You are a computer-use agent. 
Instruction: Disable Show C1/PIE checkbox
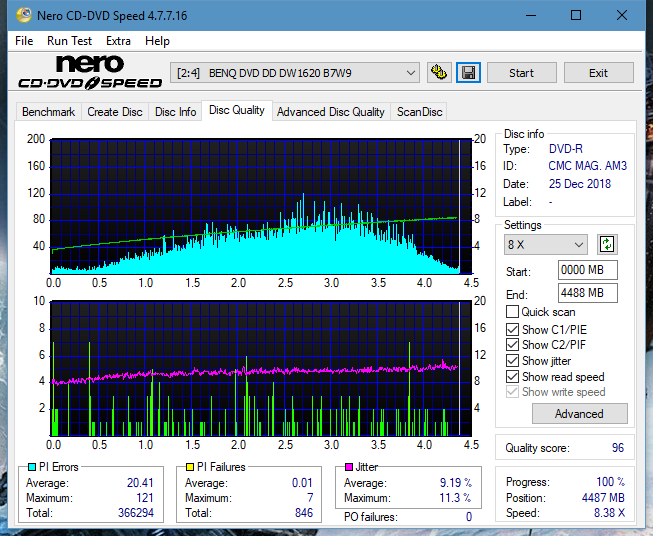click(x=512, y=329)
